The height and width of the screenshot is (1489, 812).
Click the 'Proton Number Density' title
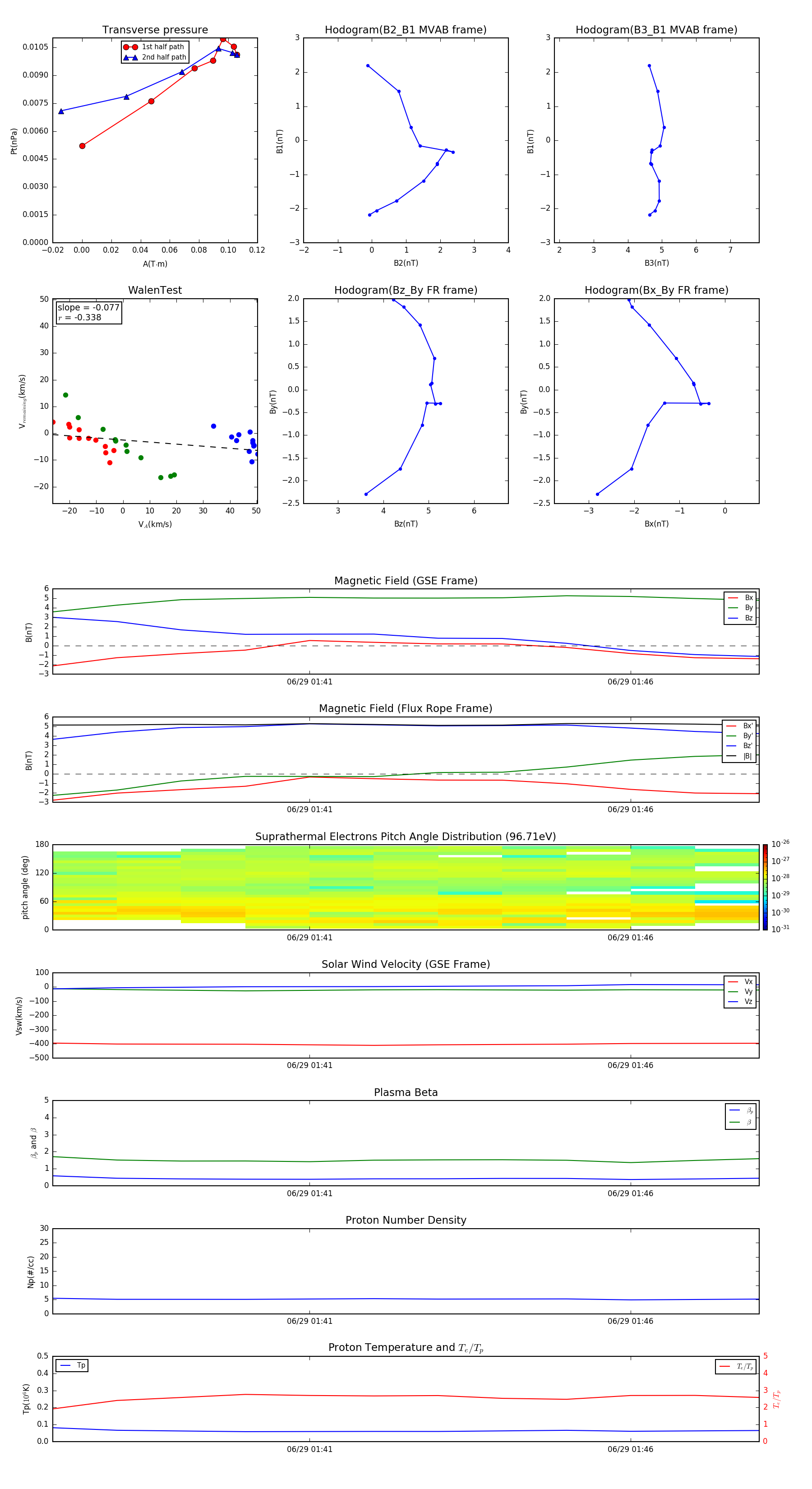[x=406, y=1220]
